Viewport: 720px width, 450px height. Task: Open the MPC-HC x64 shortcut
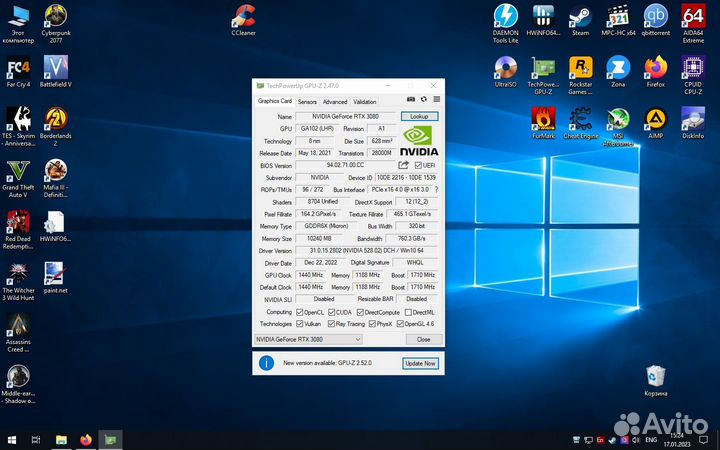tap(618, 20)
